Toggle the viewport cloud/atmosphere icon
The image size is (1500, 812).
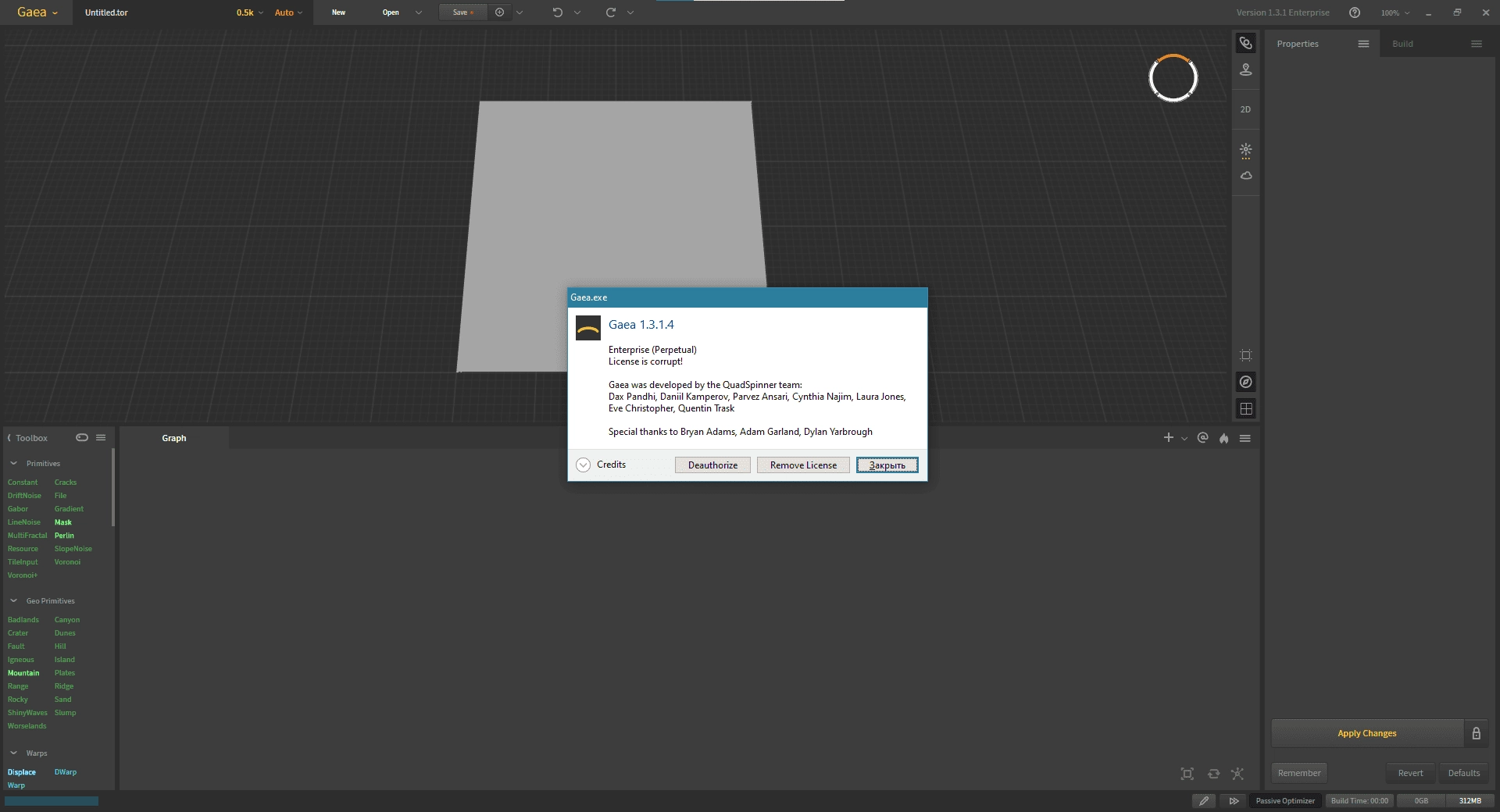1246,176
